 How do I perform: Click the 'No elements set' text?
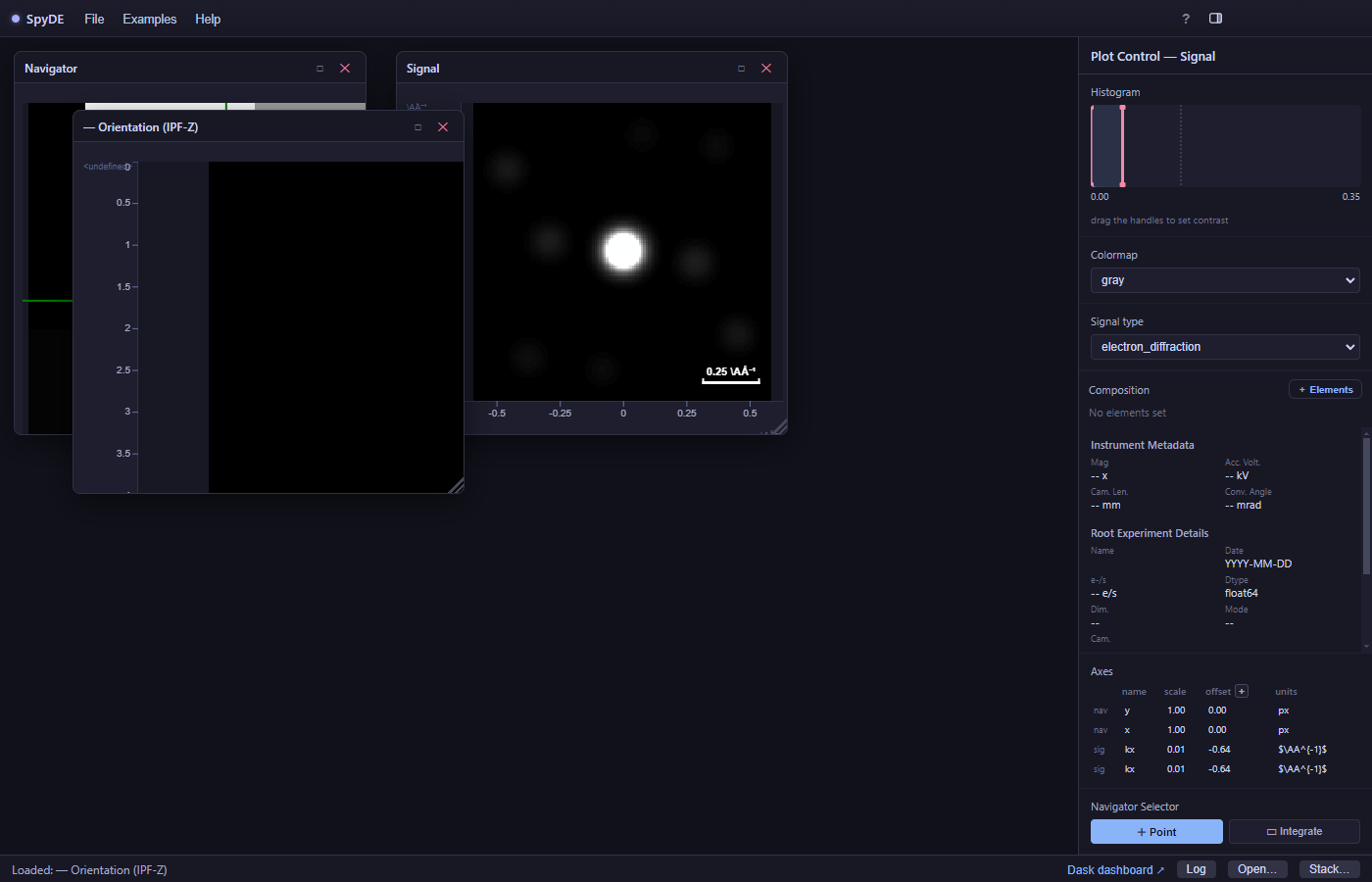[x=1127, y=414]
